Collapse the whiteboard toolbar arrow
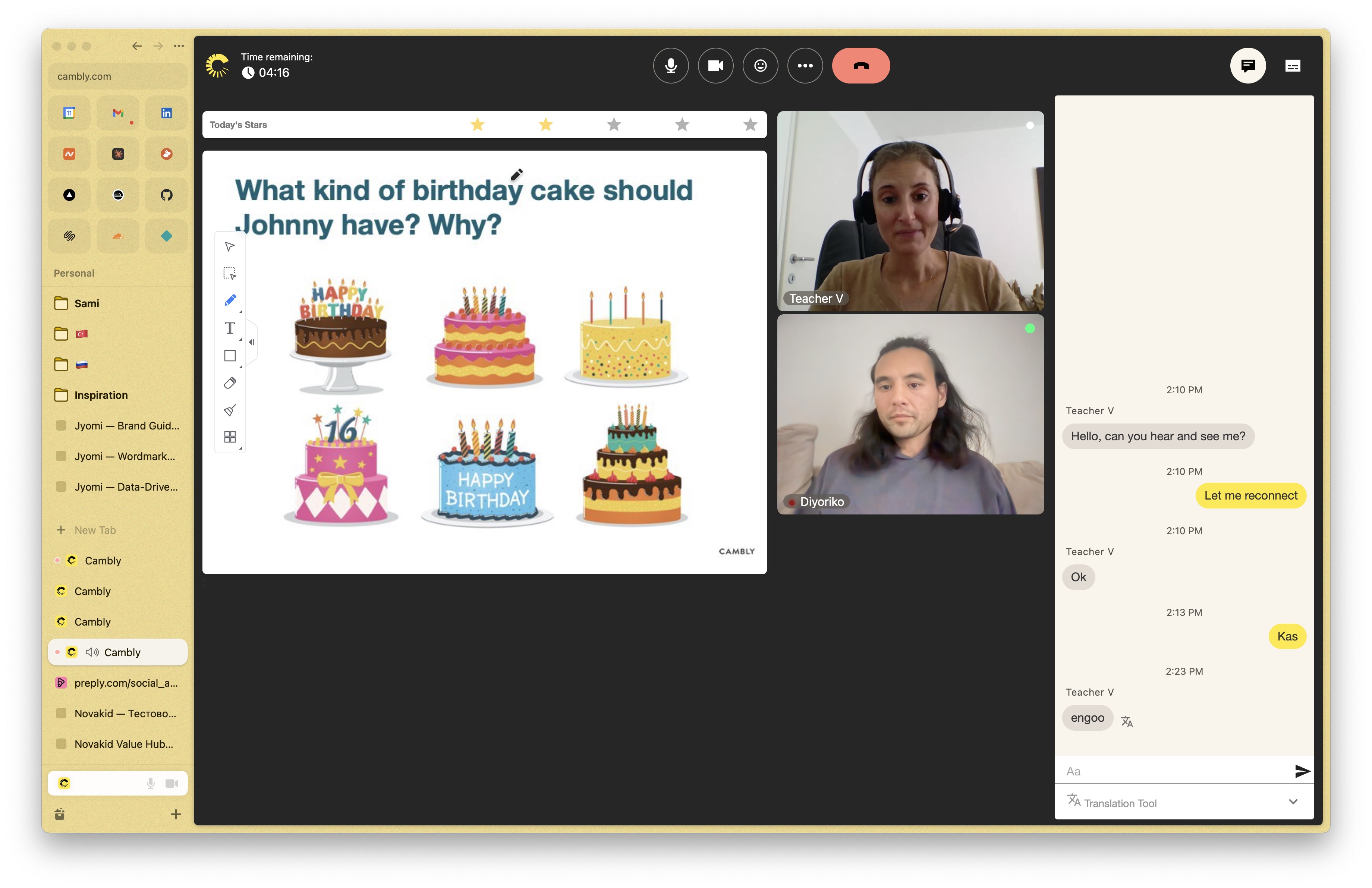Screen dimensions: 1372x888 coord(251,342)
